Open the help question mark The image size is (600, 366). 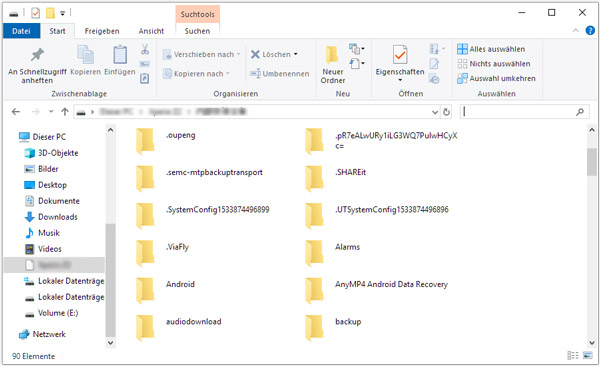590,31
